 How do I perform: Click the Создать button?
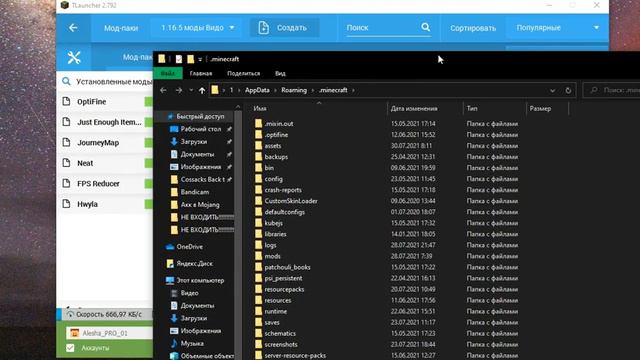(284, 28)
